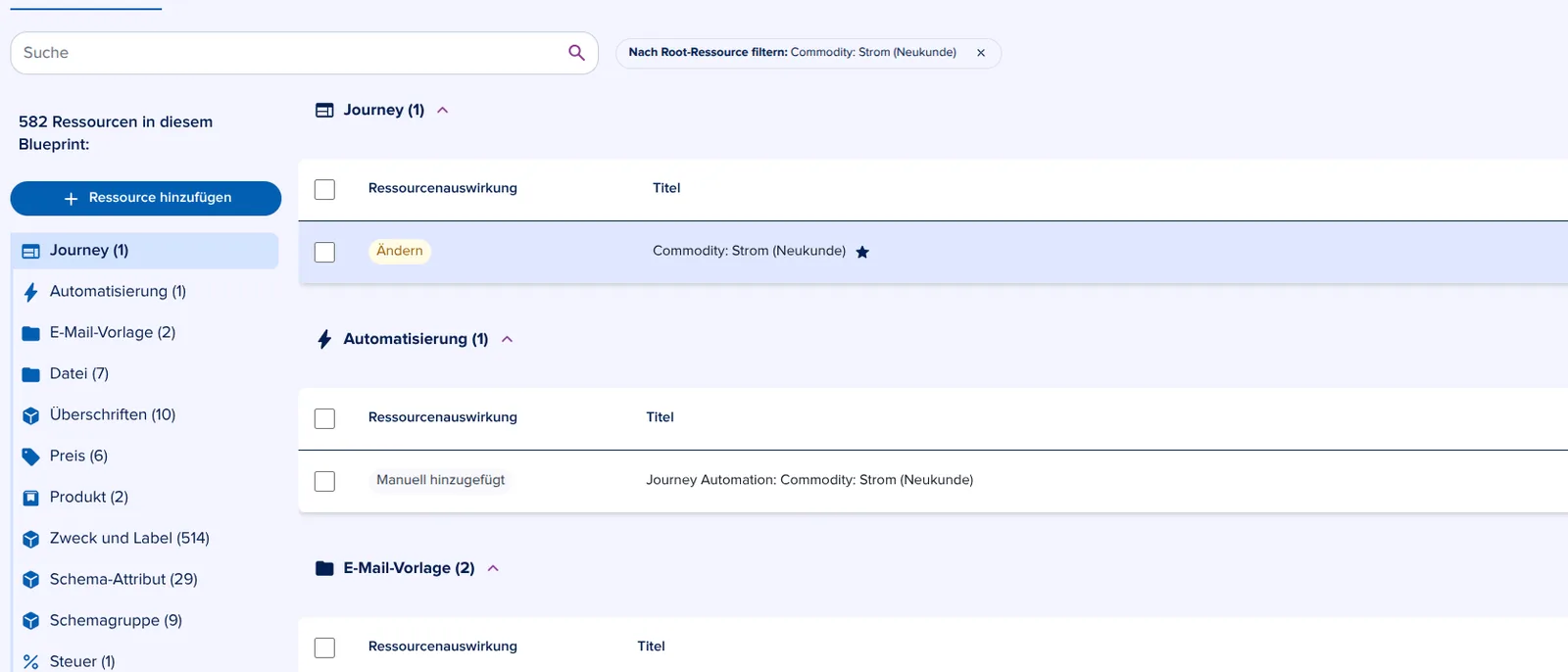Click the Zweck und Label cube icon
The image size is (1568, 672).
point(31,539)
